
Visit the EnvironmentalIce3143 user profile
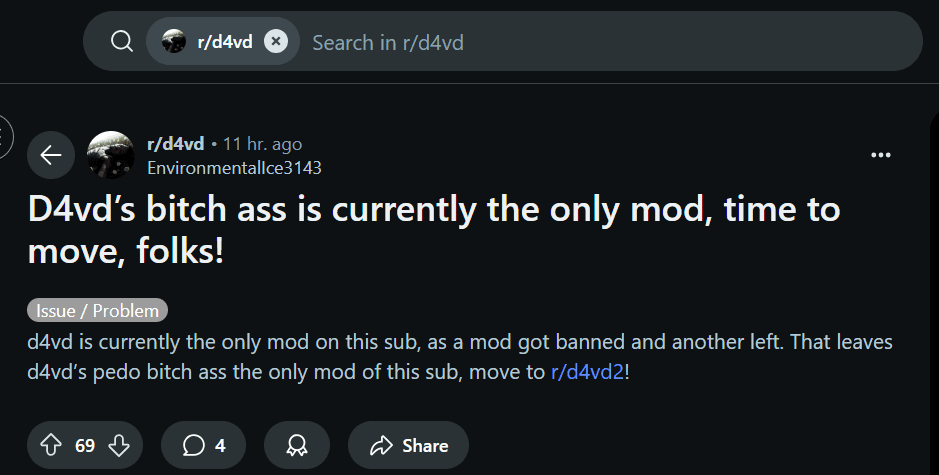pyautogui.click(x=234, y=168)
